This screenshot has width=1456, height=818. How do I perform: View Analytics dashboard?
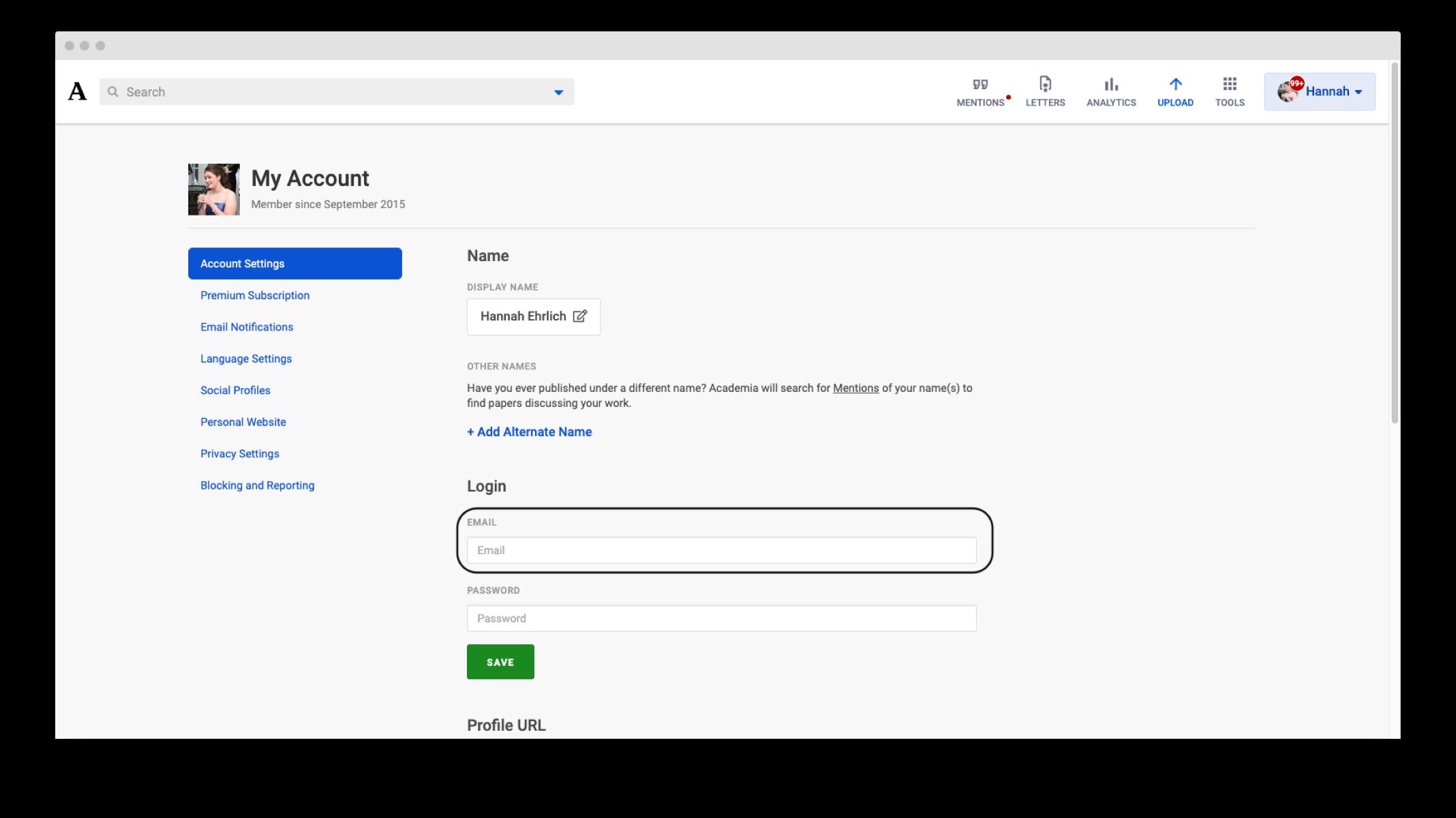1111,91
